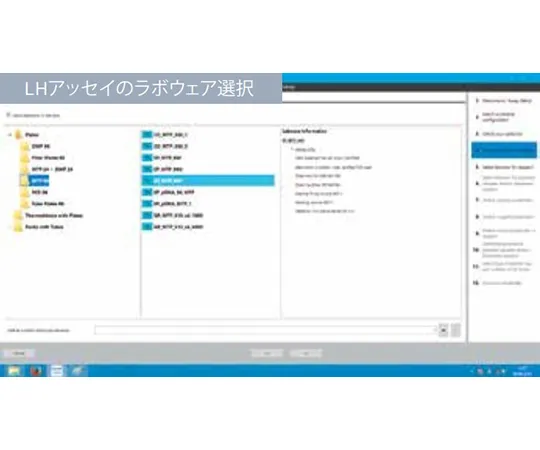Open the active application taskbar icon

pyautogui.click(x=57, y=371)
